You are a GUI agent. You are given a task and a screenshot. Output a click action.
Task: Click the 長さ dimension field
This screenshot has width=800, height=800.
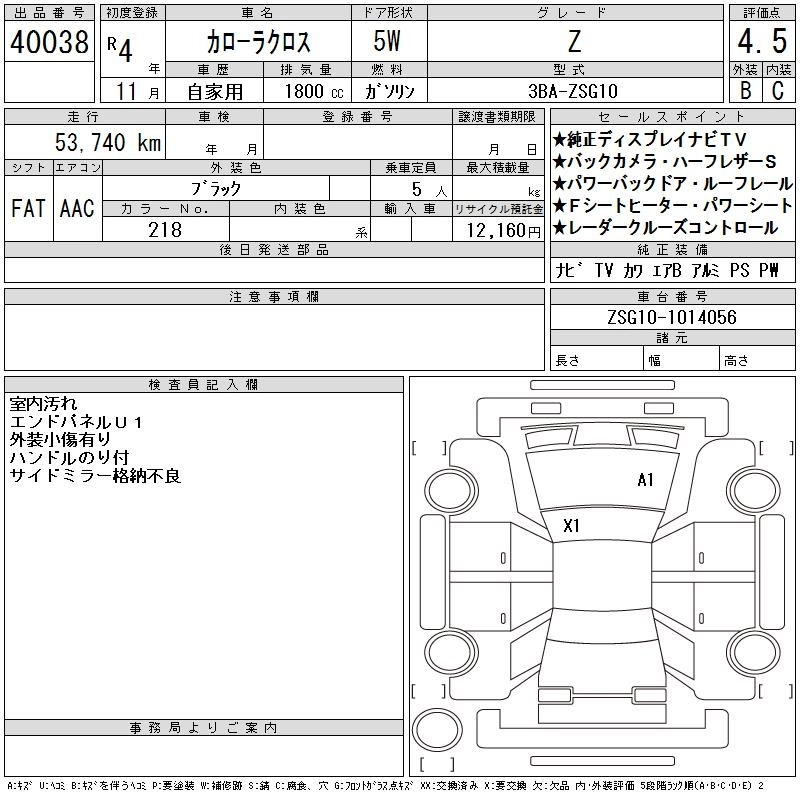pos(596,359)
